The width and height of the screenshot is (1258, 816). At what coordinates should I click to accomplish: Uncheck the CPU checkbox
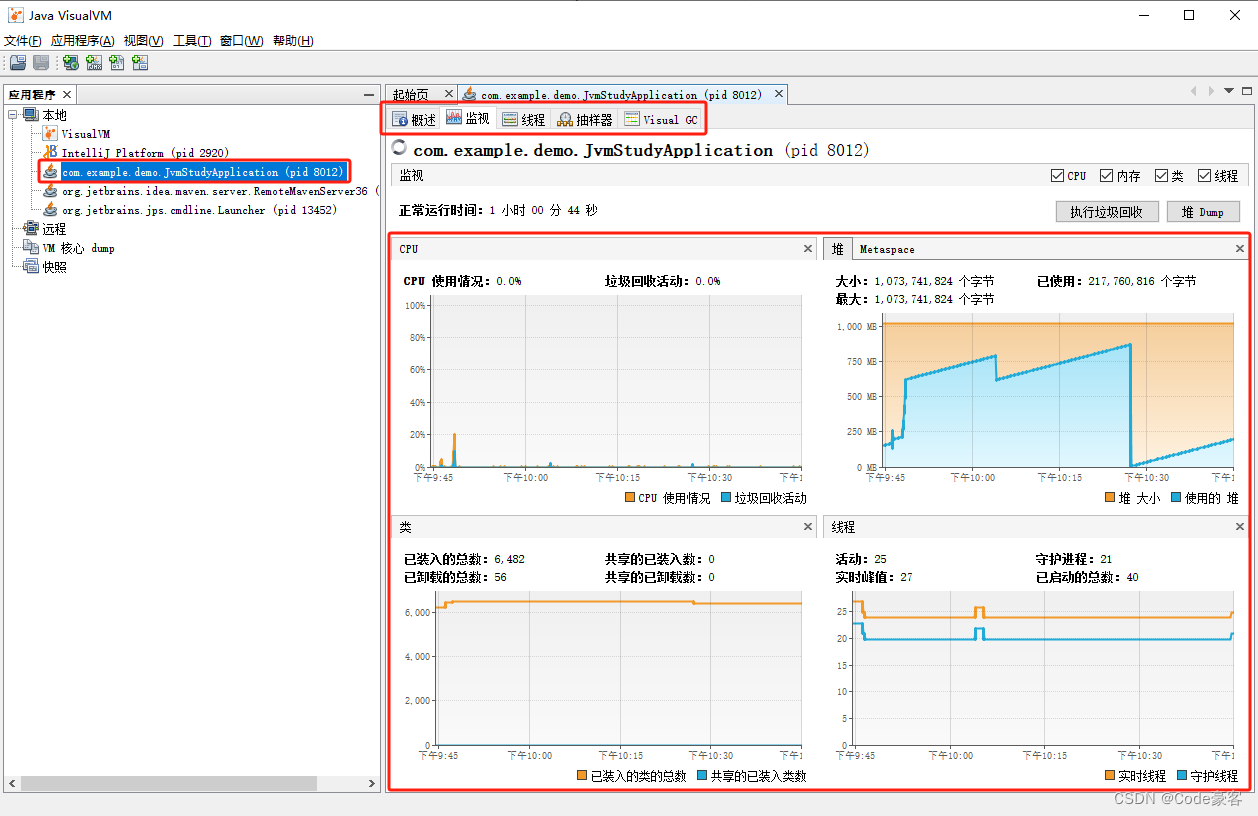1058,176
